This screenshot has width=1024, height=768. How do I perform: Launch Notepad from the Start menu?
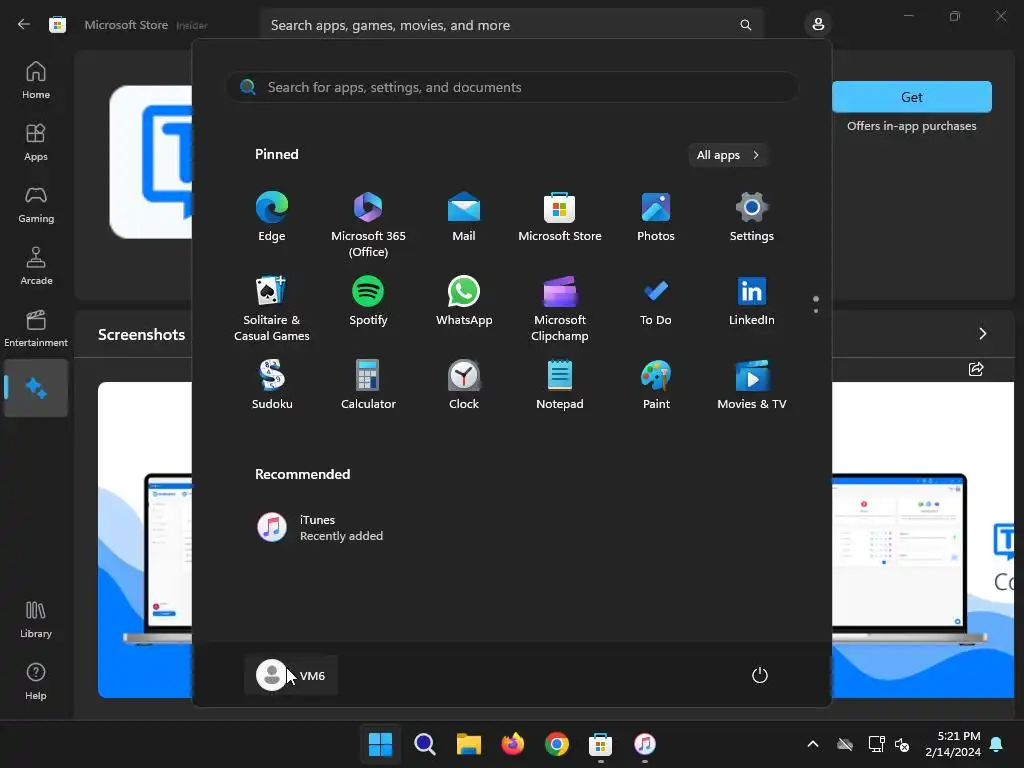tap(560, 385)
